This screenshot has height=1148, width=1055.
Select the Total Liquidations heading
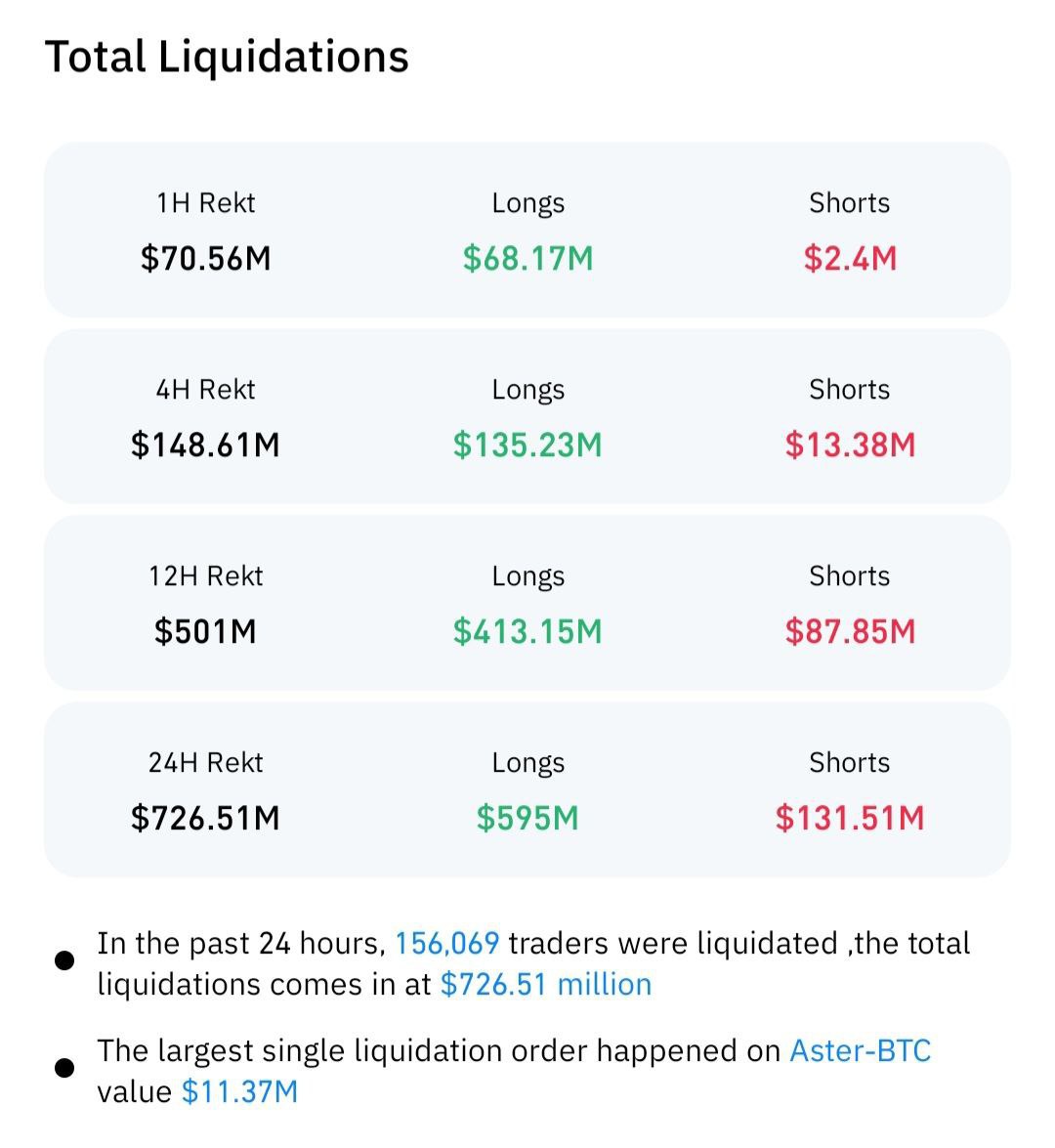227,57
